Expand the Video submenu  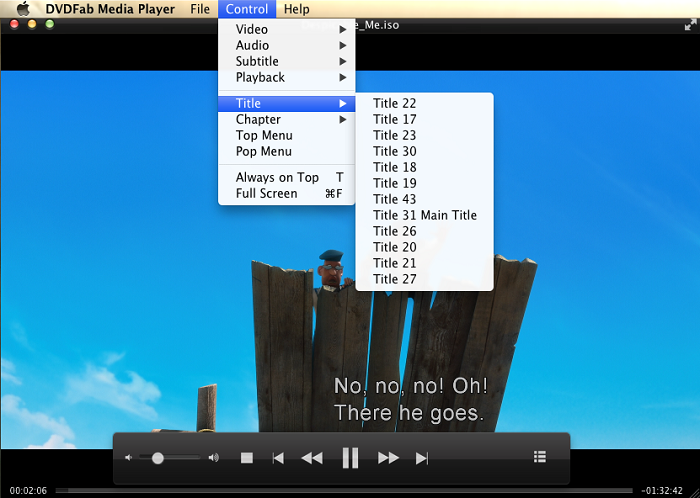[287, 29]
